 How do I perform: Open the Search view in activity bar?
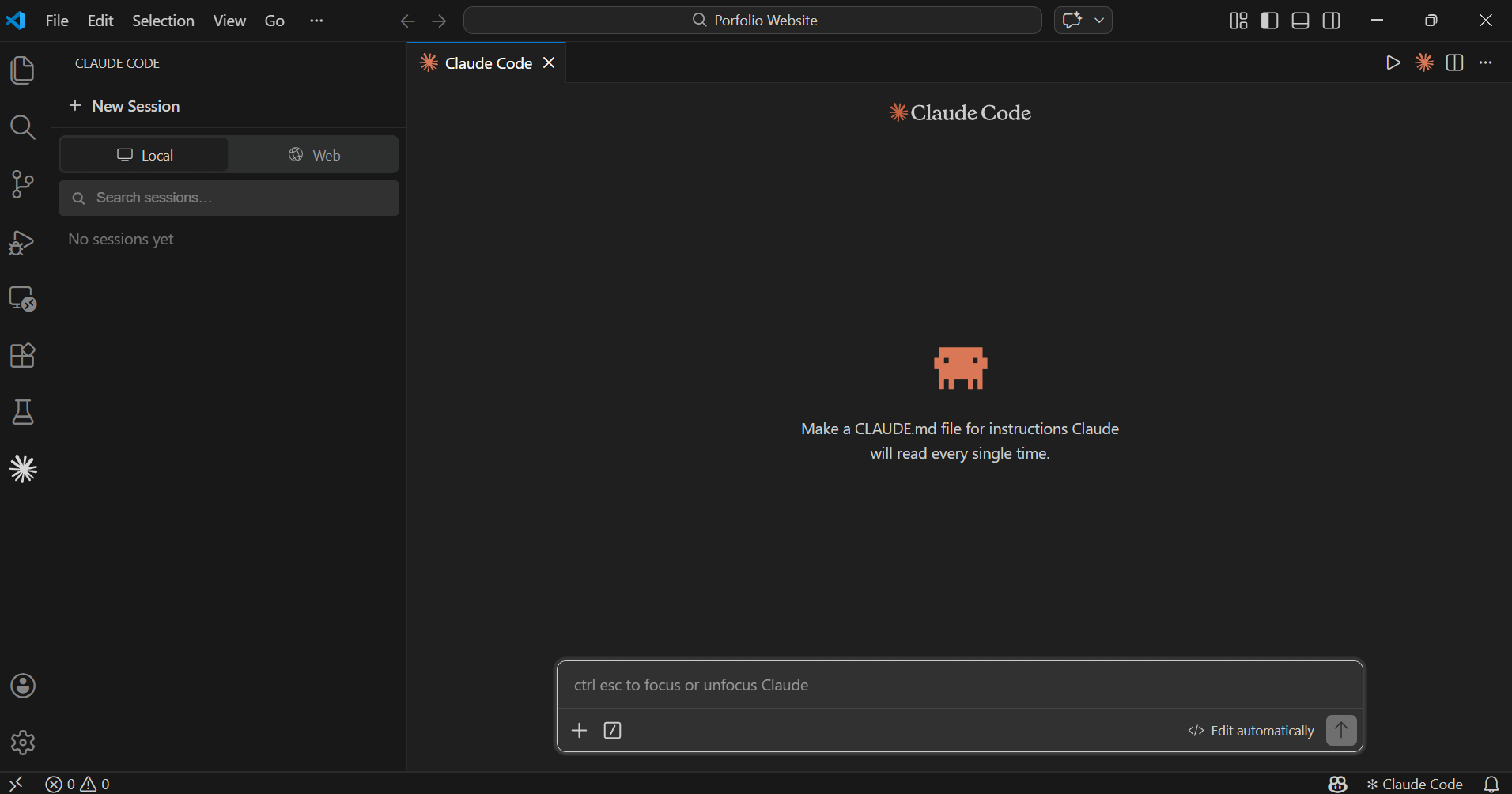click(23, 127)
